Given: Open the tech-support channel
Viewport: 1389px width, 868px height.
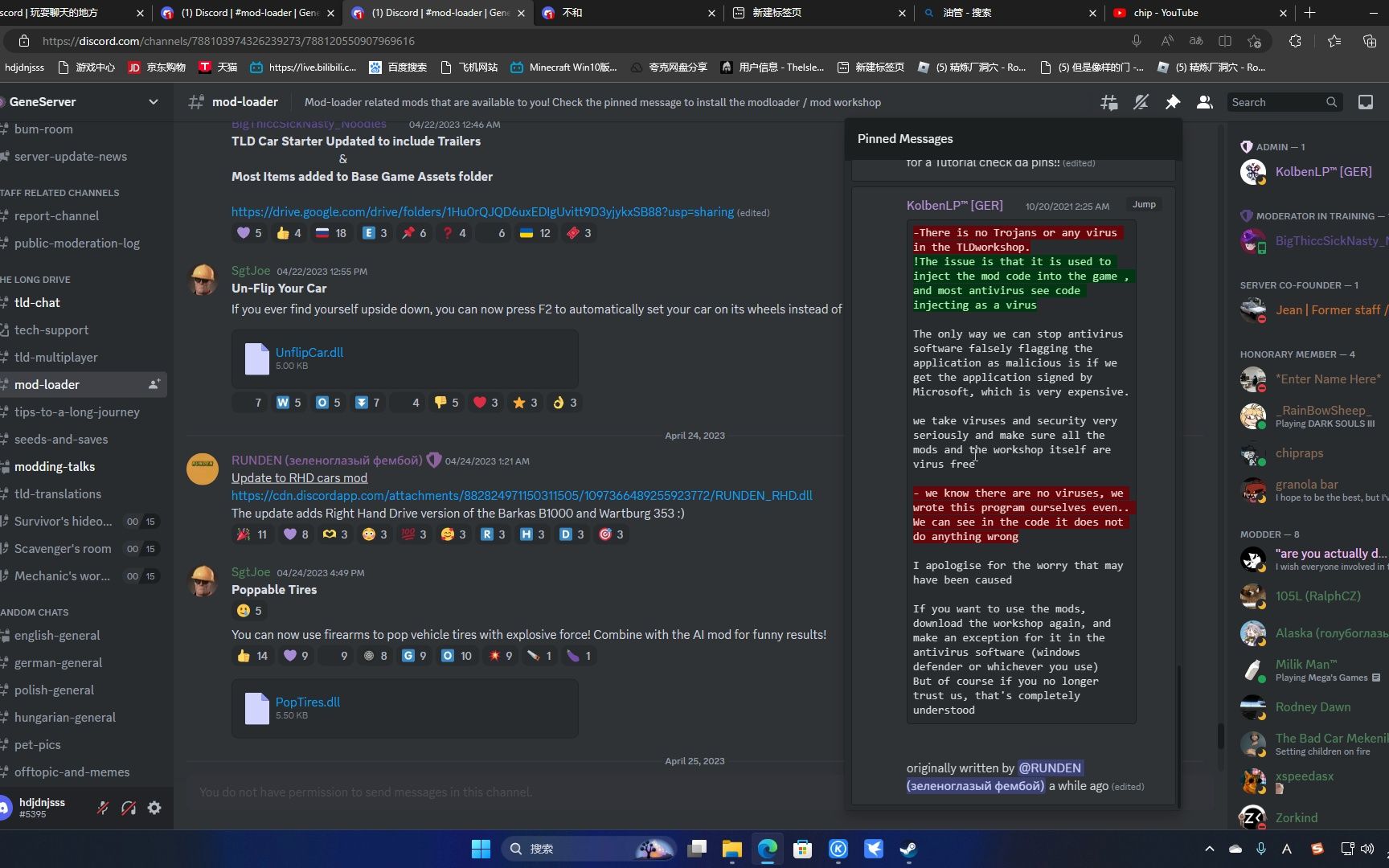Looking at the screenshot, I should (x=51, y=330).
